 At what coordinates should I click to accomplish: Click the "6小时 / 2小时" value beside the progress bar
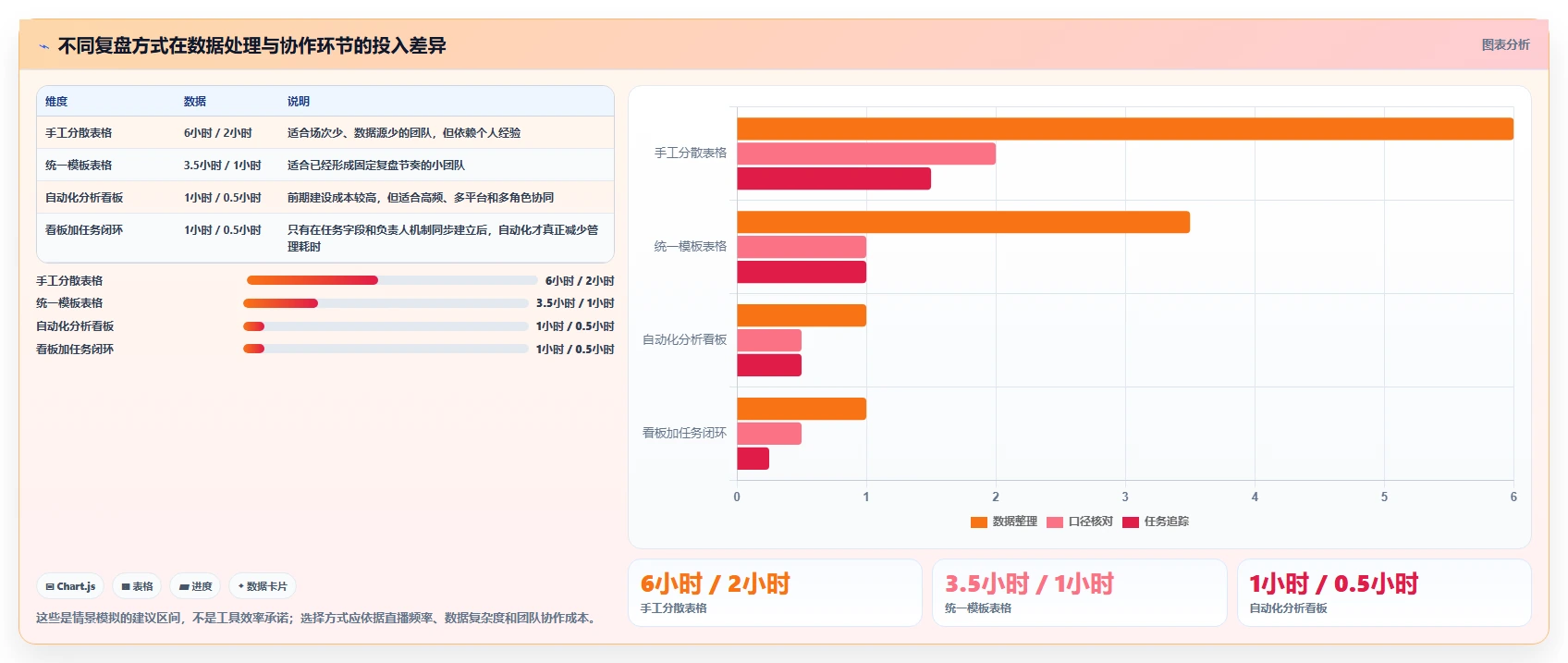(x=580, y=281)
